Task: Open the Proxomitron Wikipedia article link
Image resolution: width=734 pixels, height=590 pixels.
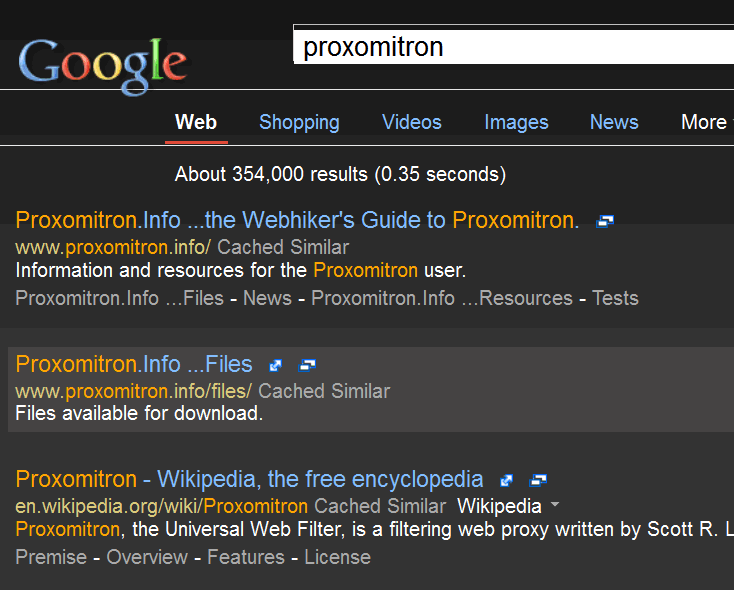Action: click(249, 479)
